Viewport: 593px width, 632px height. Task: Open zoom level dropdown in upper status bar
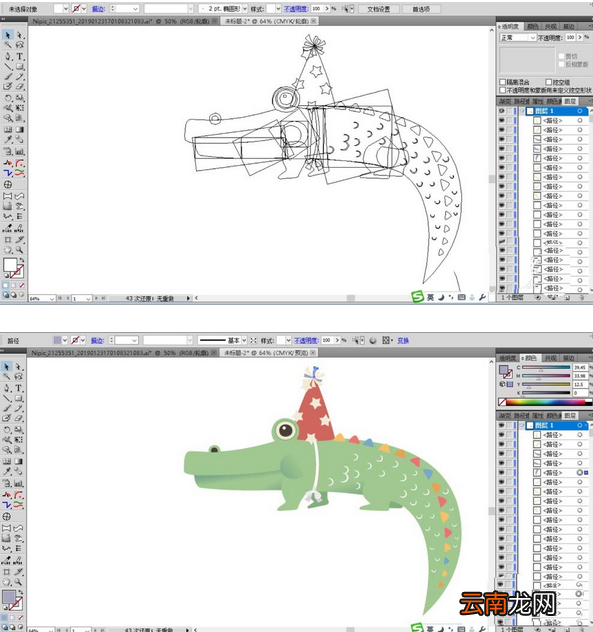click(52, 299)
